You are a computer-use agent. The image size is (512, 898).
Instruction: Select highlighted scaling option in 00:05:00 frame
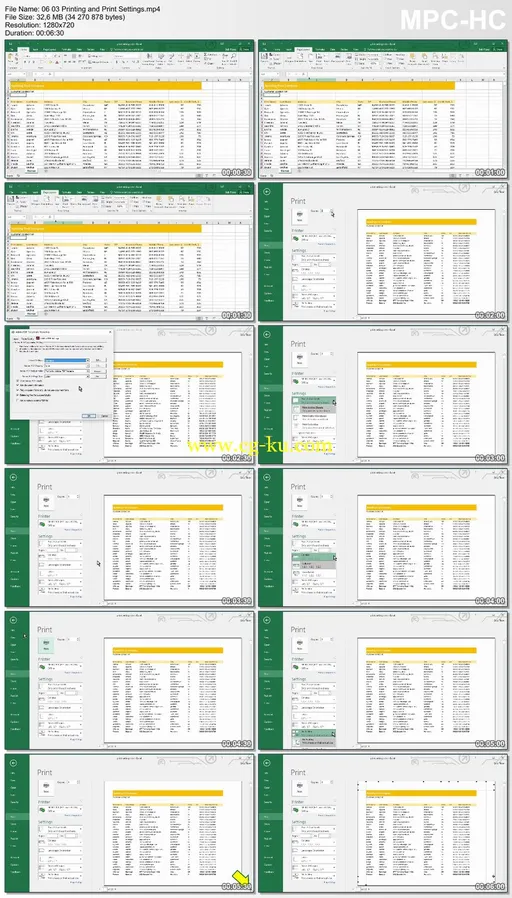313,733
